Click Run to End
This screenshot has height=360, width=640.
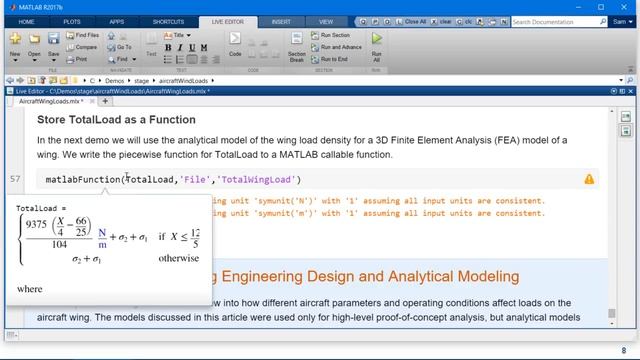pos(329,59)
